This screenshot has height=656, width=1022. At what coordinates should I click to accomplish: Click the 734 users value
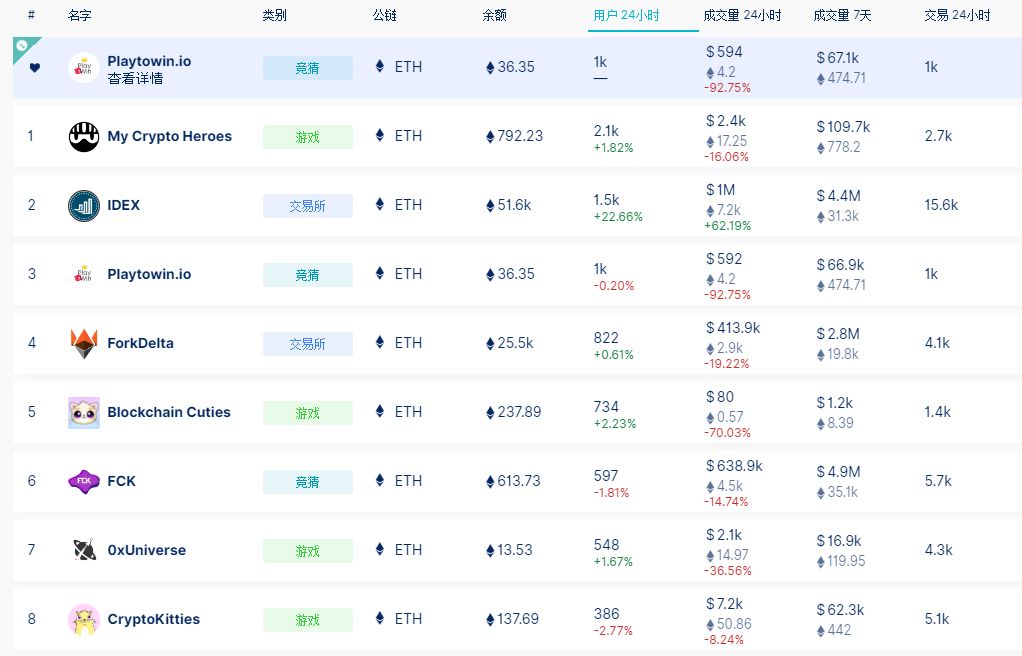pyautogui.click(x=606, y=407)
